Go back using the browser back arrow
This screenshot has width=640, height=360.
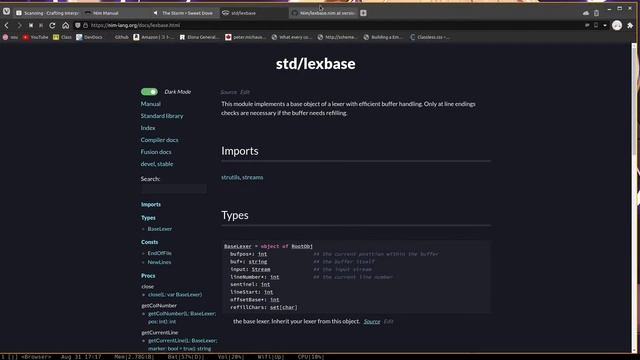[7, 25]
